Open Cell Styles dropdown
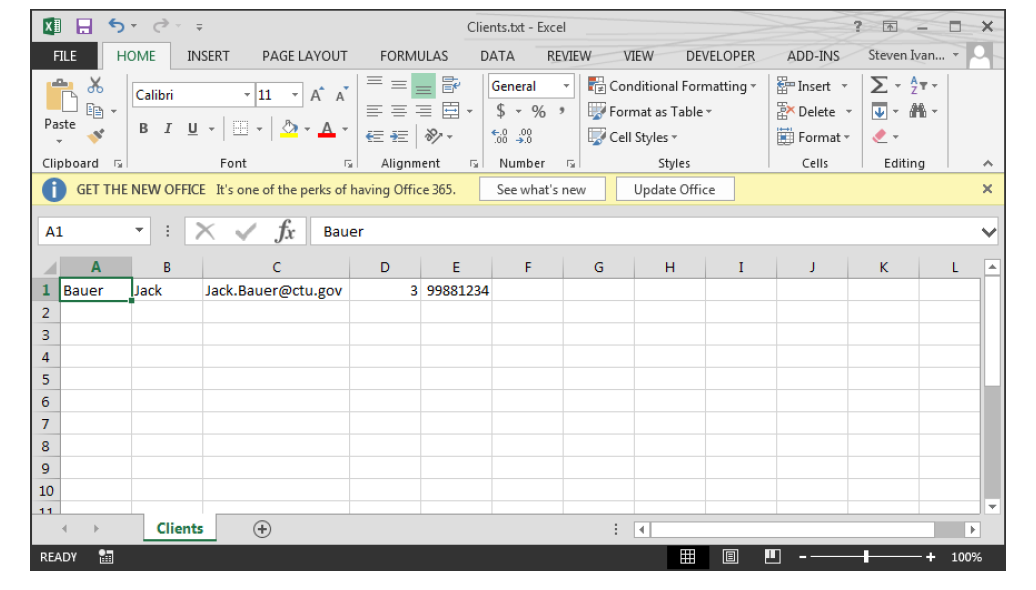Screen dimensions: 1036x590 point(633,137)
